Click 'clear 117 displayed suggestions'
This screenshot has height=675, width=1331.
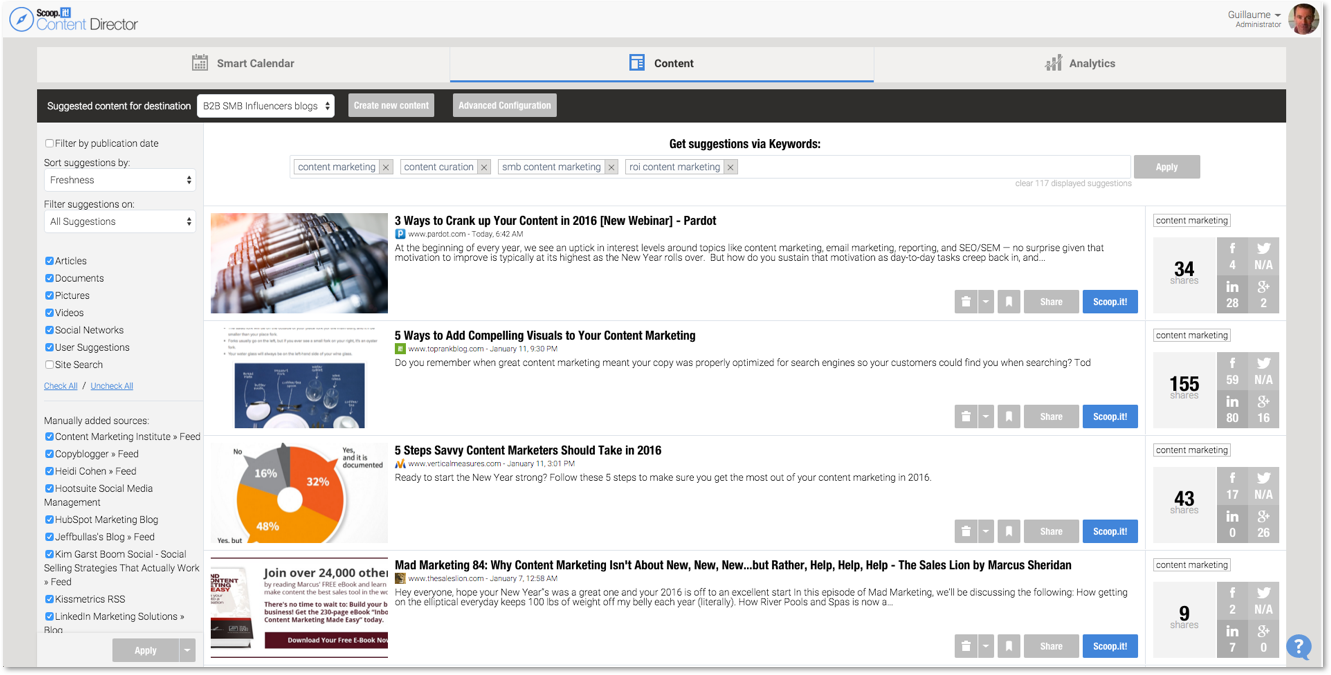(x=1073, y=184)
